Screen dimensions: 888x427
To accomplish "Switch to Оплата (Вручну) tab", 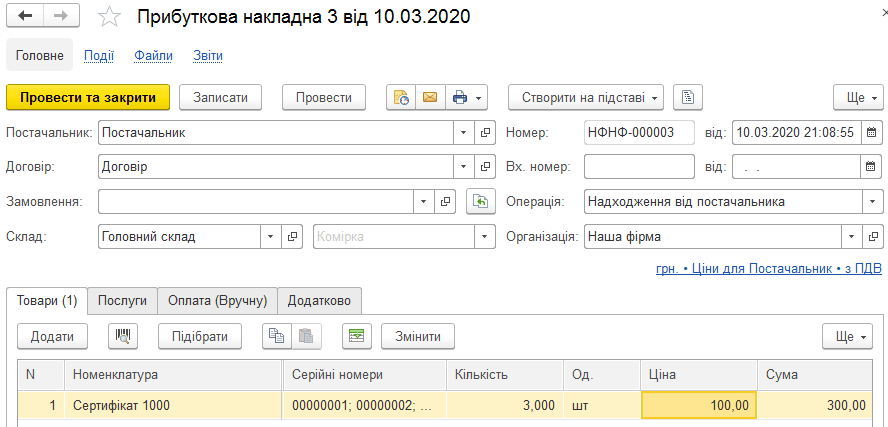I will [217, 301].
